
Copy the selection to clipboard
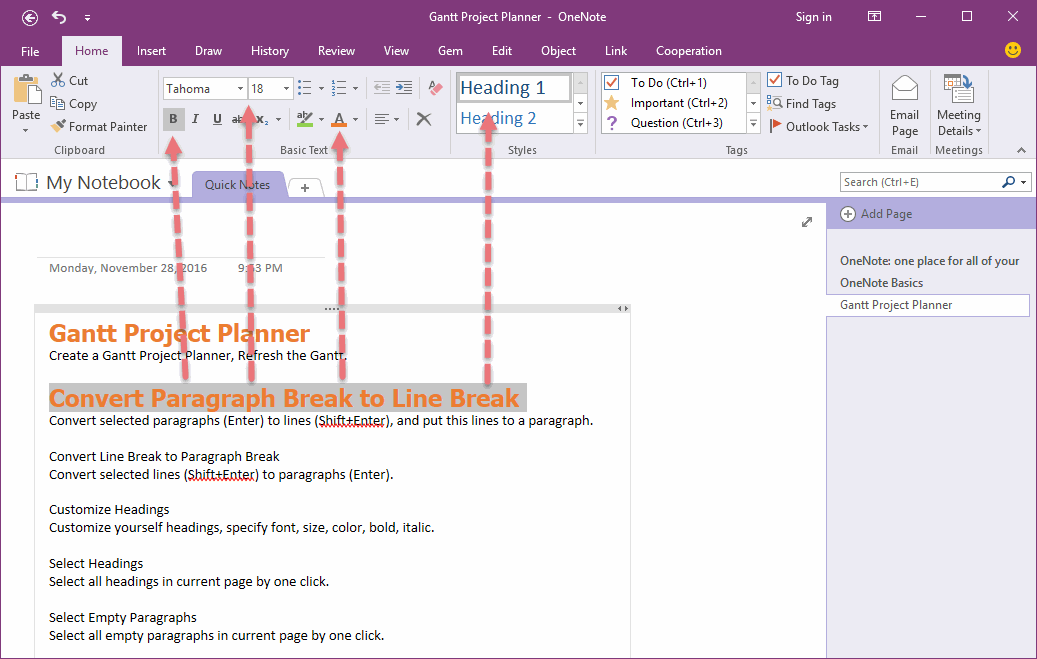(73, 103)
